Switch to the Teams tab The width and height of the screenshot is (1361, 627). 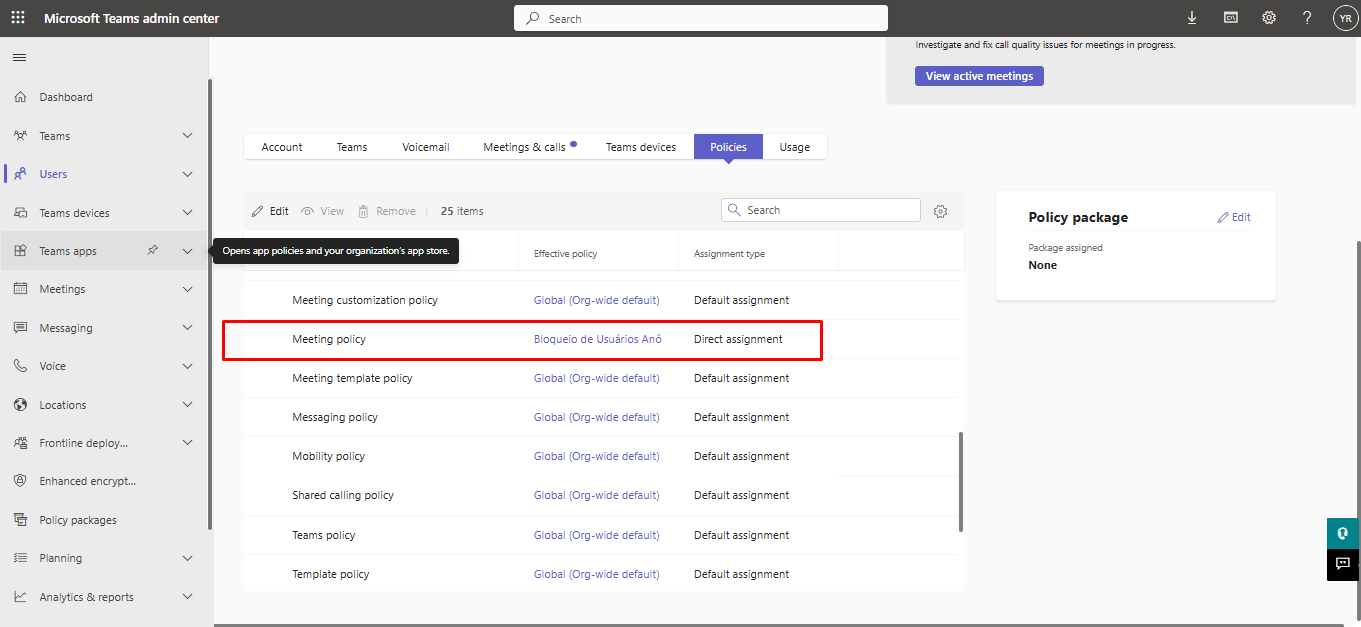pos(352,147)
